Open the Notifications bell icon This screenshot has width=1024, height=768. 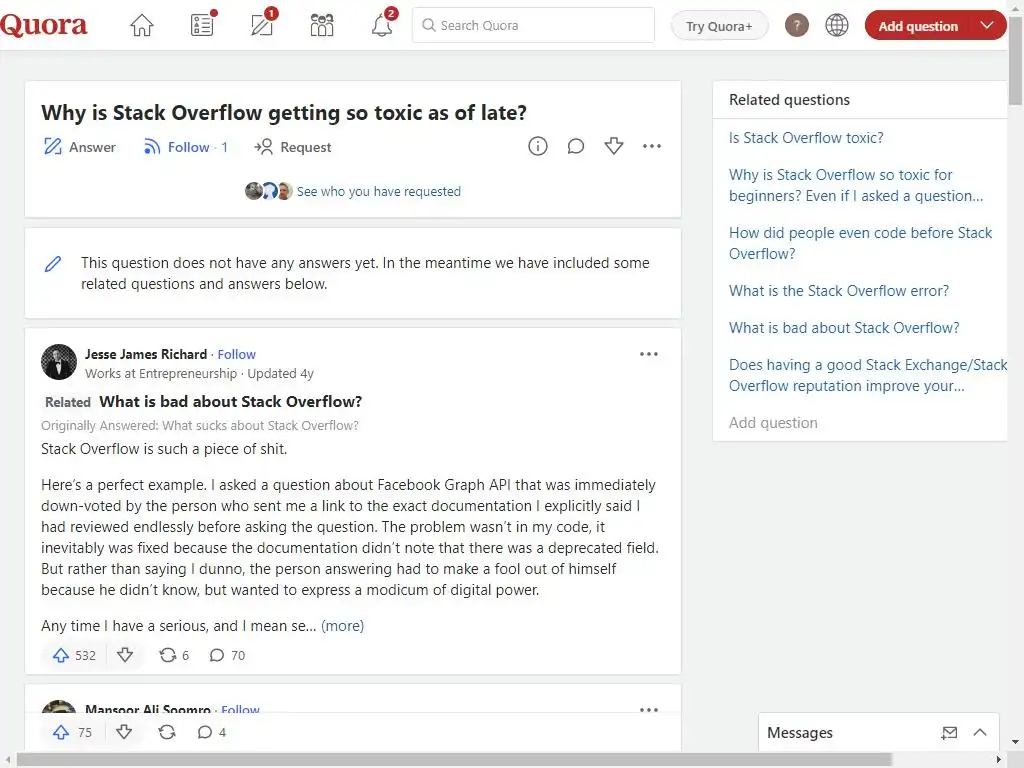click(x=383, y=25)
